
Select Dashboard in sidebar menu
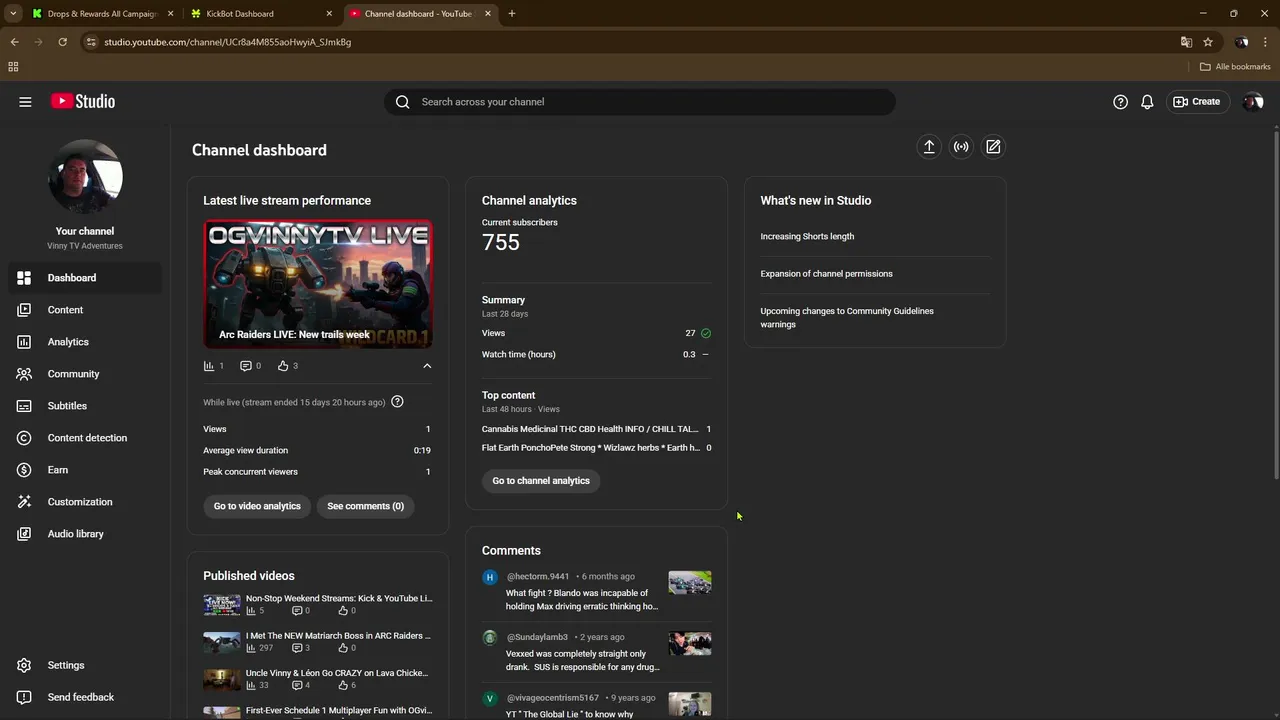tap(84, 277)
